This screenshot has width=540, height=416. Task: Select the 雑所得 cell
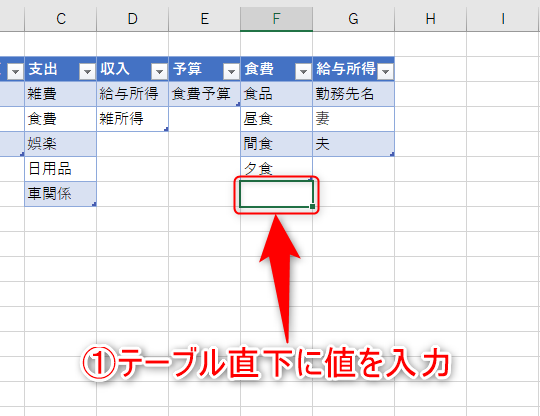[x=133, y=119]
